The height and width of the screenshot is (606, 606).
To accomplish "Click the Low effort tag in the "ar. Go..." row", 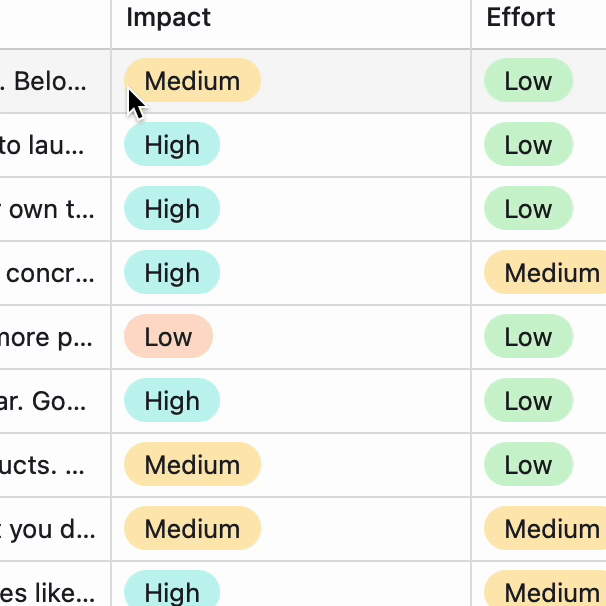I will click(528, 401).
